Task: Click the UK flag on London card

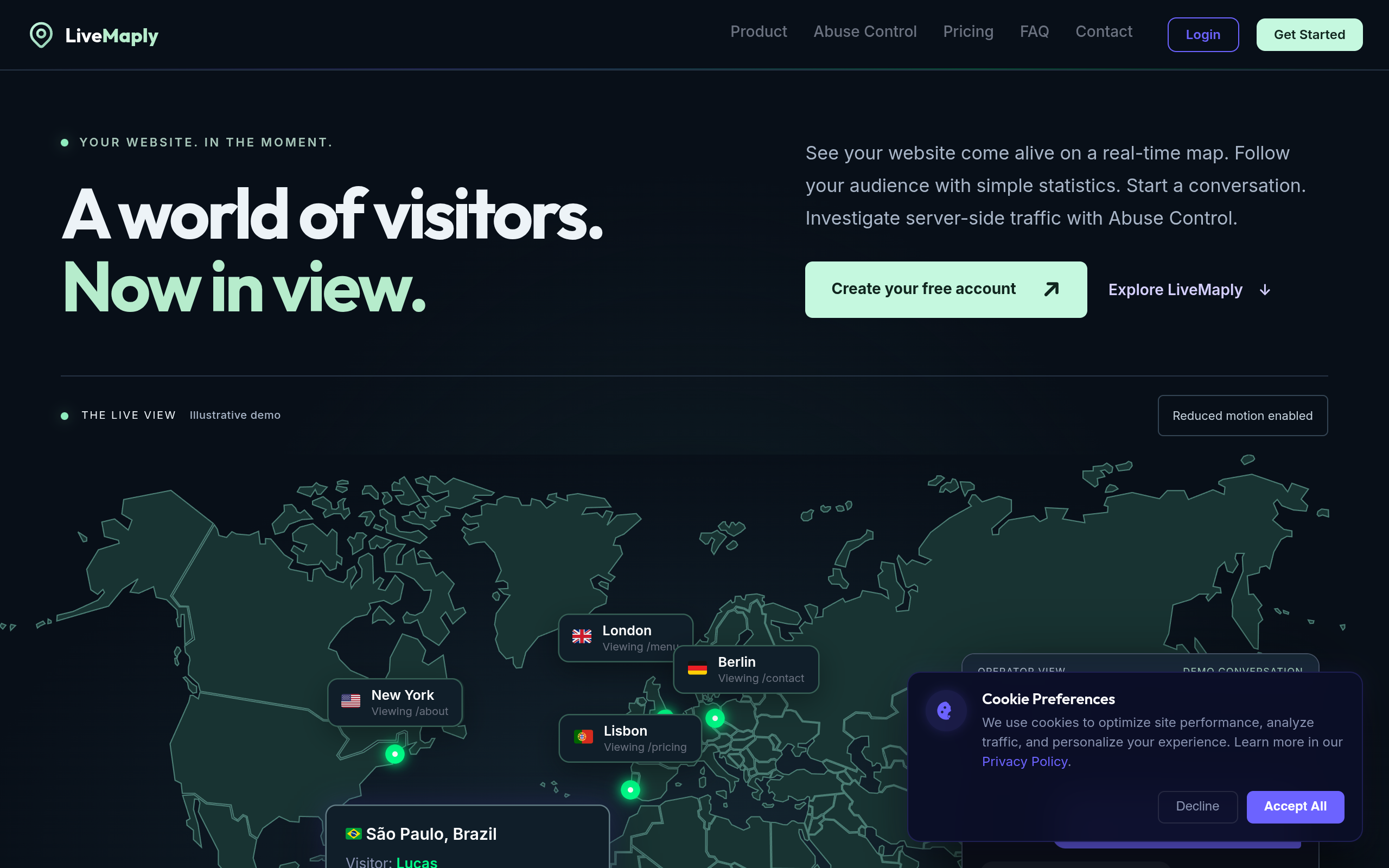Action: 582,636
